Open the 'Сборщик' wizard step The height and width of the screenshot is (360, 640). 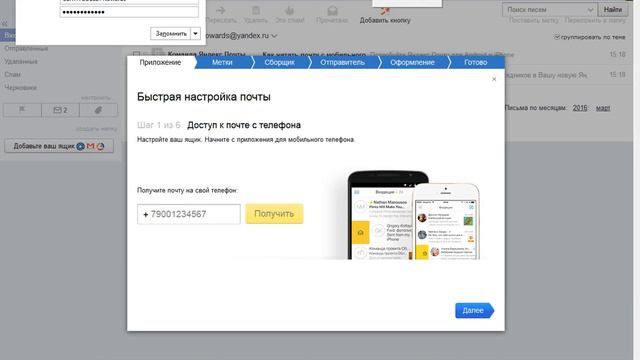(x=280, y=62)
